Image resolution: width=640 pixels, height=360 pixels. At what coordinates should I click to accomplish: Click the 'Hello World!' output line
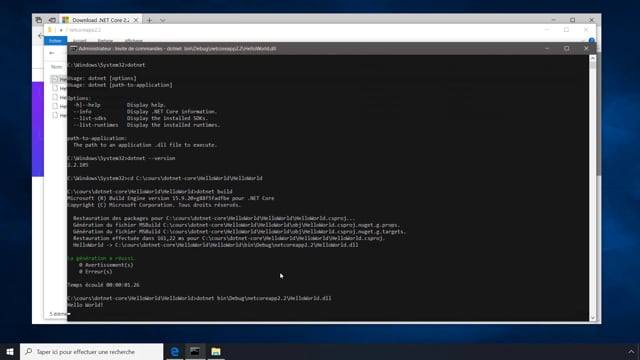point(85,305)
